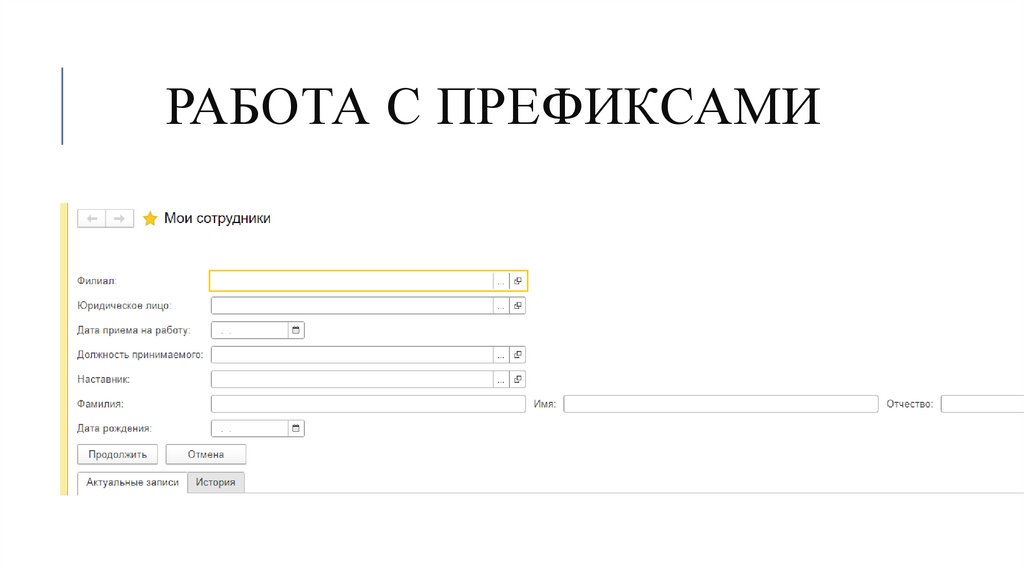Click the Филиал: label
1024x574 pixels.
tap(97, 281)
